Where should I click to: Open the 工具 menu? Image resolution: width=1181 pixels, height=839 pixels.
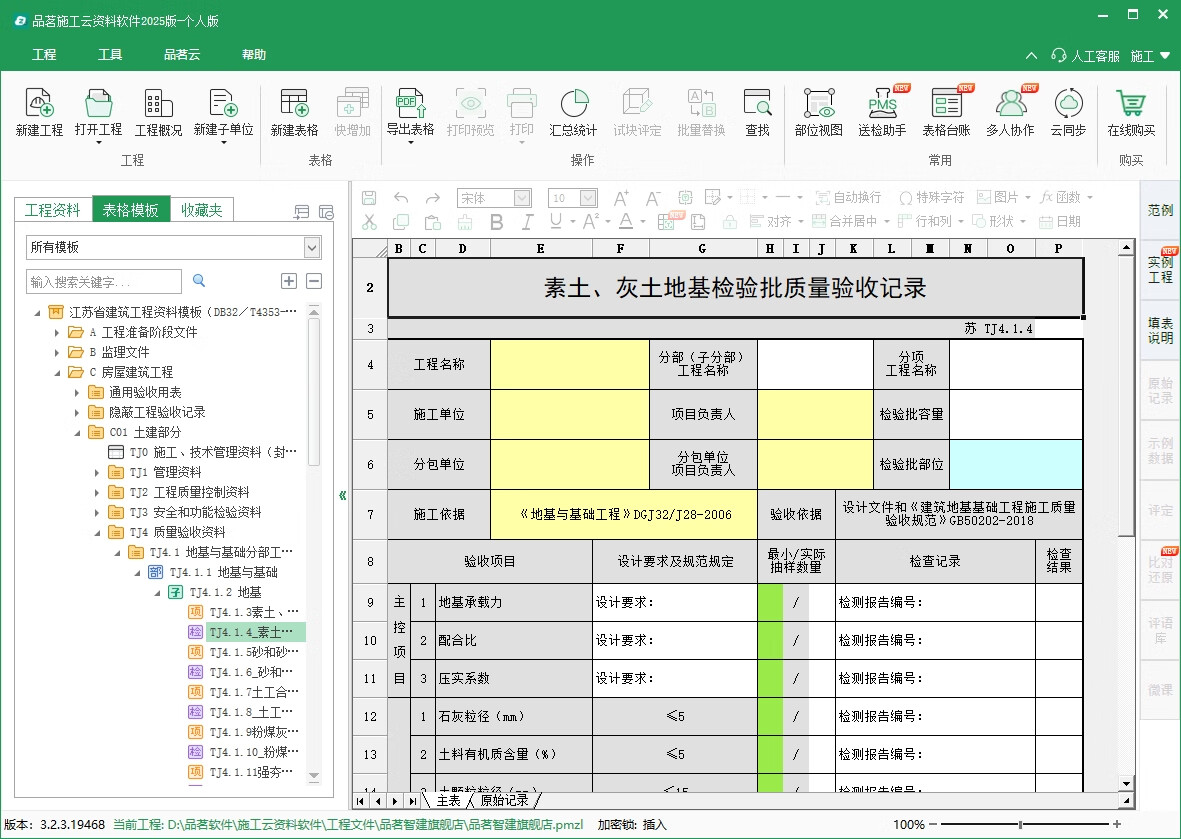[110, 55]
